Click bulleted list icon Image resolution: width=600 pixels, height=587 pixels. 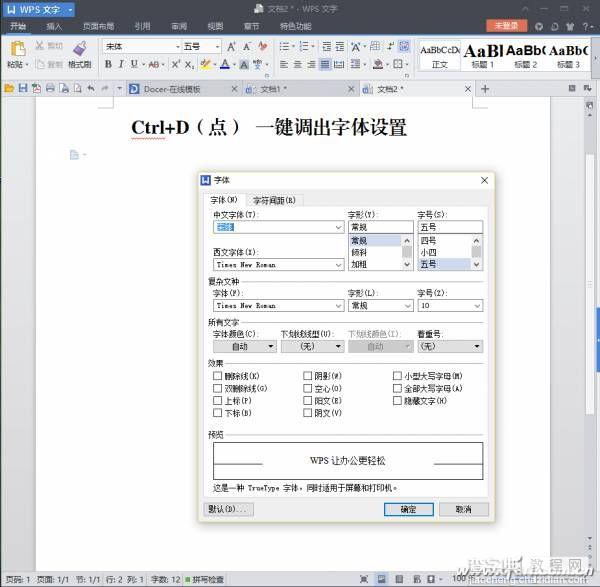point(284,47)
